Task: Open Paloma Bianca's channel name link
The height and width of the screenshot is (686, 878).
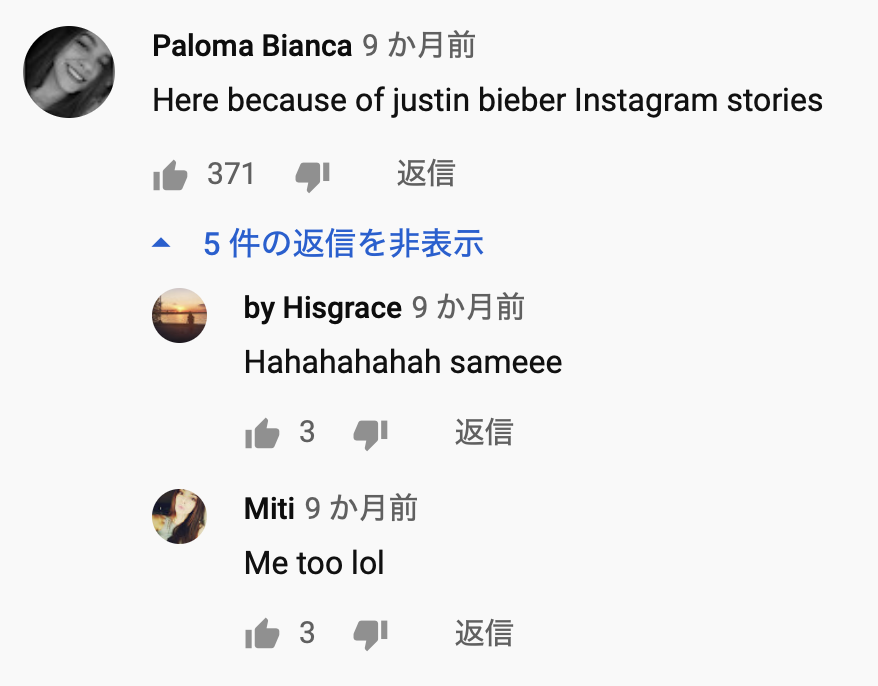Action: pyautogui.click(x=252, y=45)
